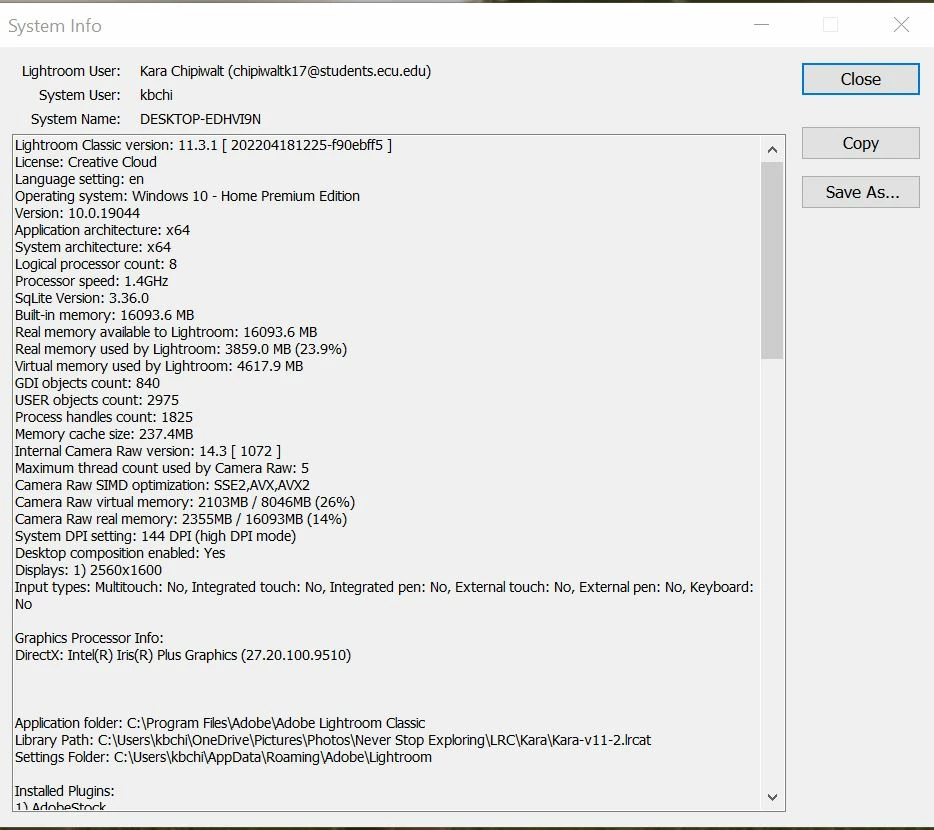Select the 'License: Creative Cloud' line
Image resolution: width=934 pixels, height=830 pixels.
click(86, 162)
